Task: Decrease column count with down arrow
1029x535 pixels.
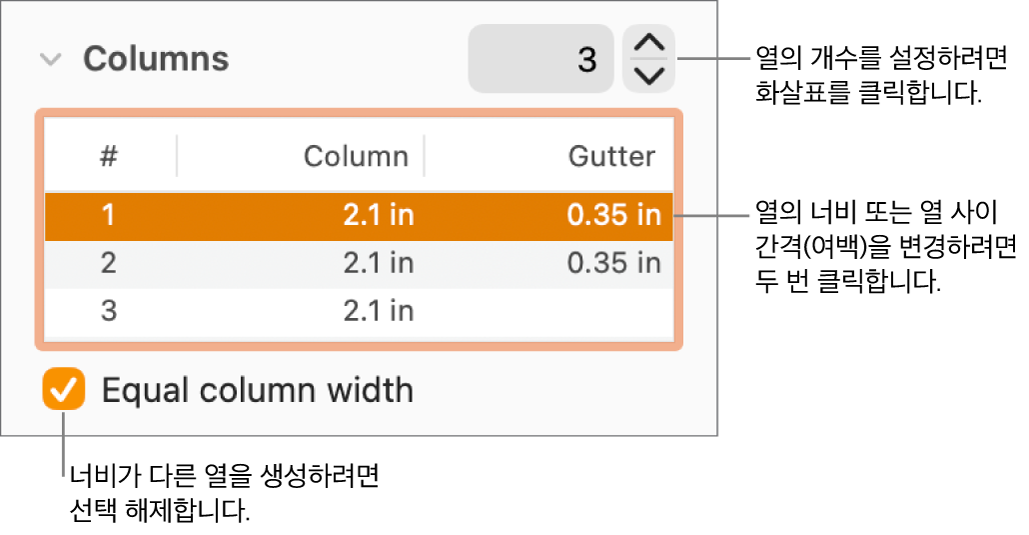Action: click(649, 75)
